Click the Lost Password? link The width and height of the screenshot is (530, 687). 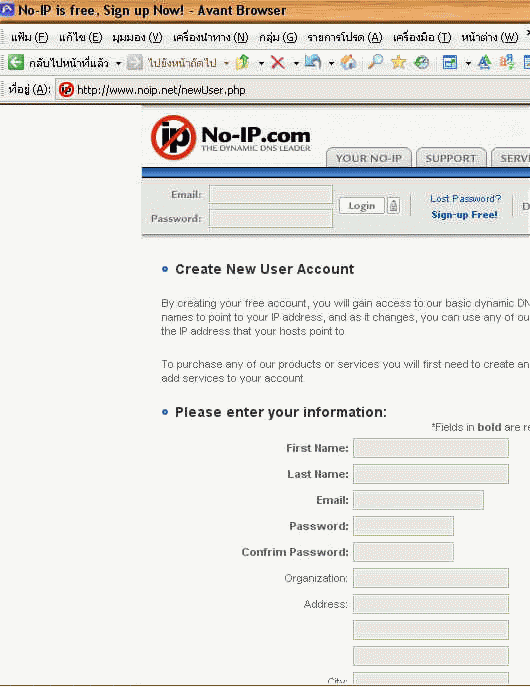[x=465, y=198]
